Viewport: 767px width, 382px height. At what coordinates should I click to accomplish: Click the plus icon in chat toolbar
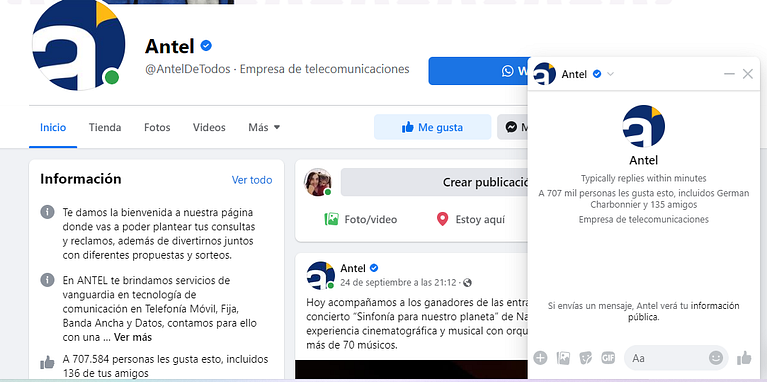pyautogui.click(x=540, y=358)
